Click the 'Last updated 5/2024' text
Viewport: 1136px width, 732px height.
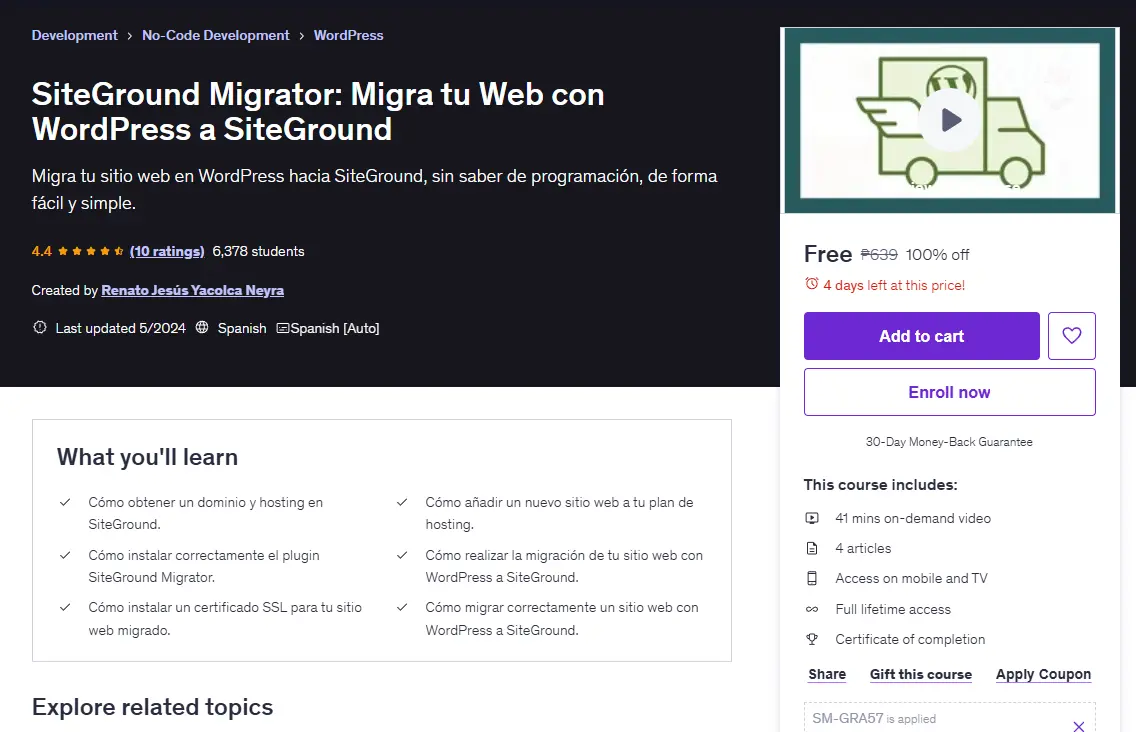120,328
